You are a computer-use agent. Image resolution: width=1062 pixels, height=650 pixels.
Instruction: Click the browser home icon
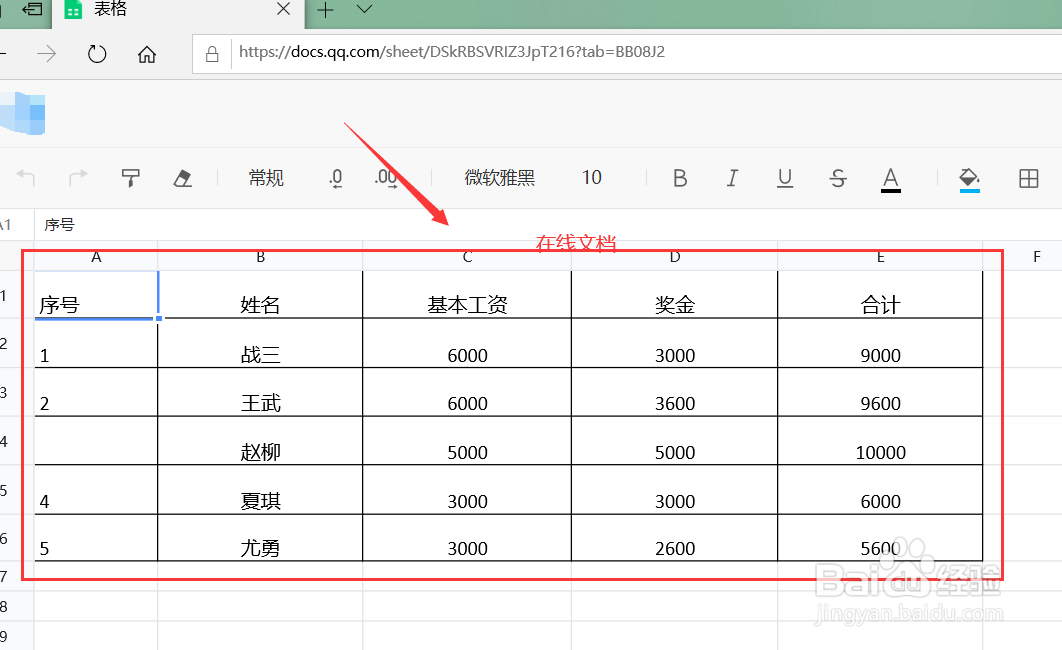(x=148, y=54)
